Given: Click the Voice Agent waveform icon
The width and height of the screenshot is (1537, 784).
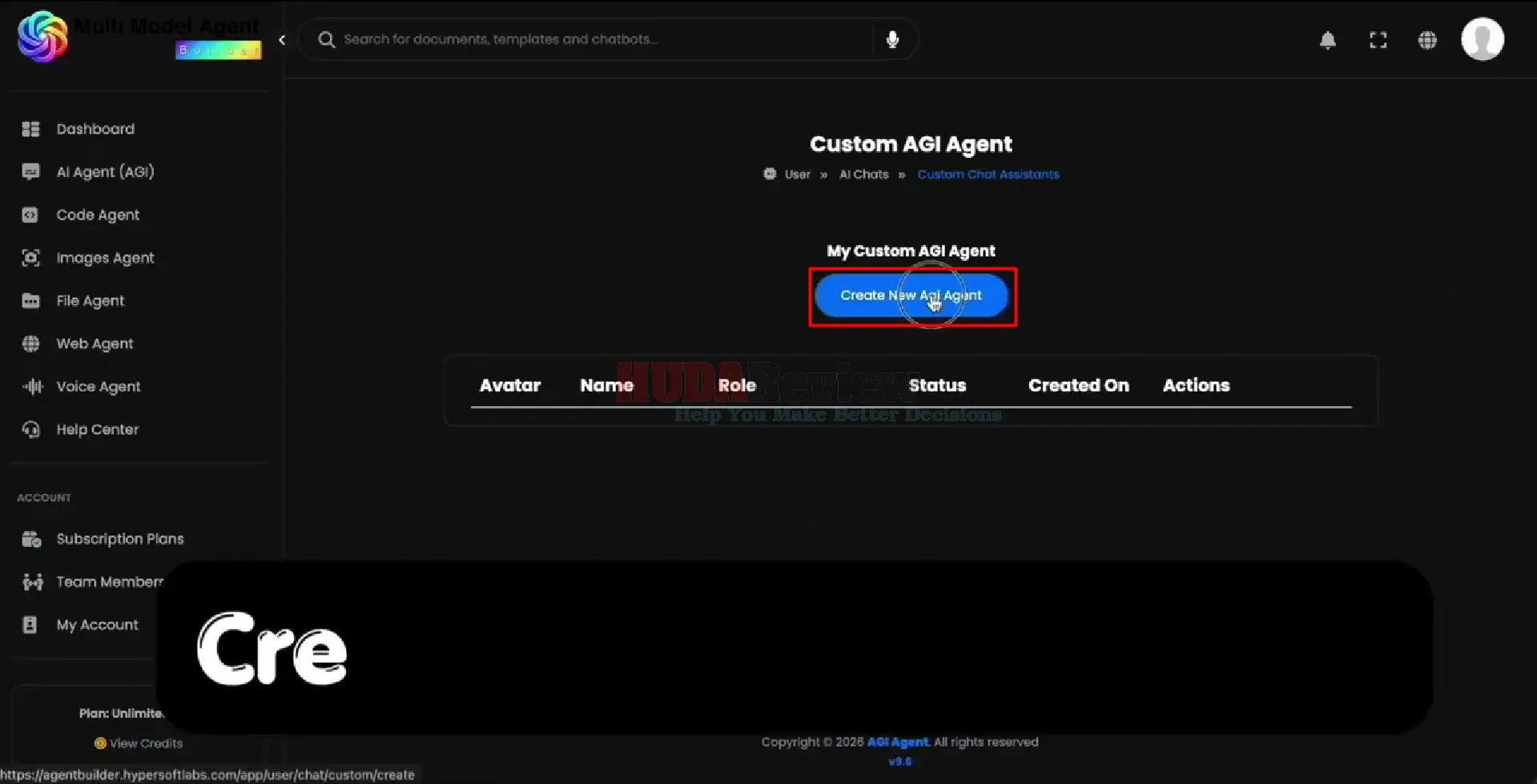Looking at the screenshot, I should [32, 386].
